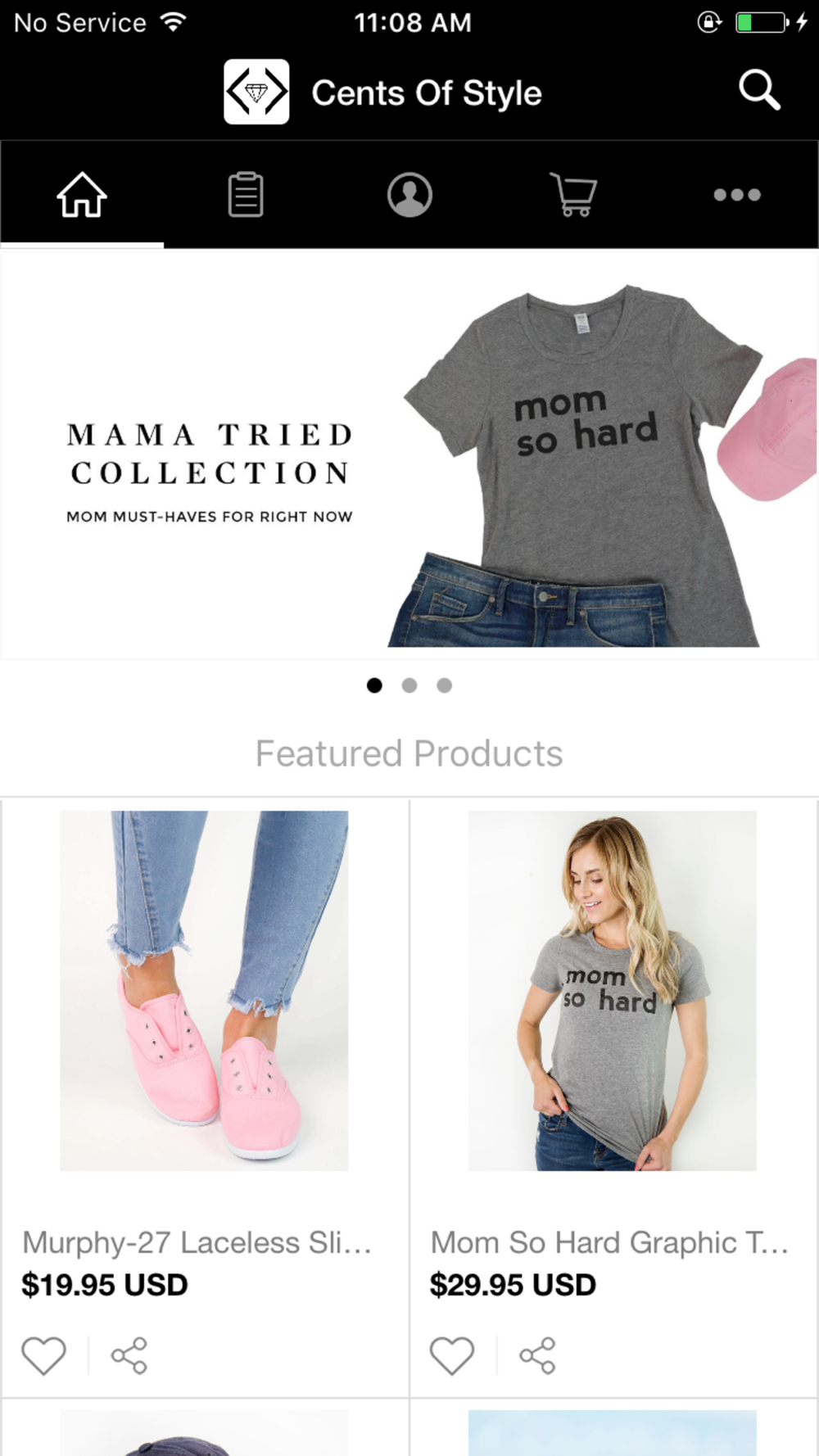The width and height of the screenshot is (819, 1456).
Task: Open the Mom So Hard tee photo
Action: click(613, 991)
